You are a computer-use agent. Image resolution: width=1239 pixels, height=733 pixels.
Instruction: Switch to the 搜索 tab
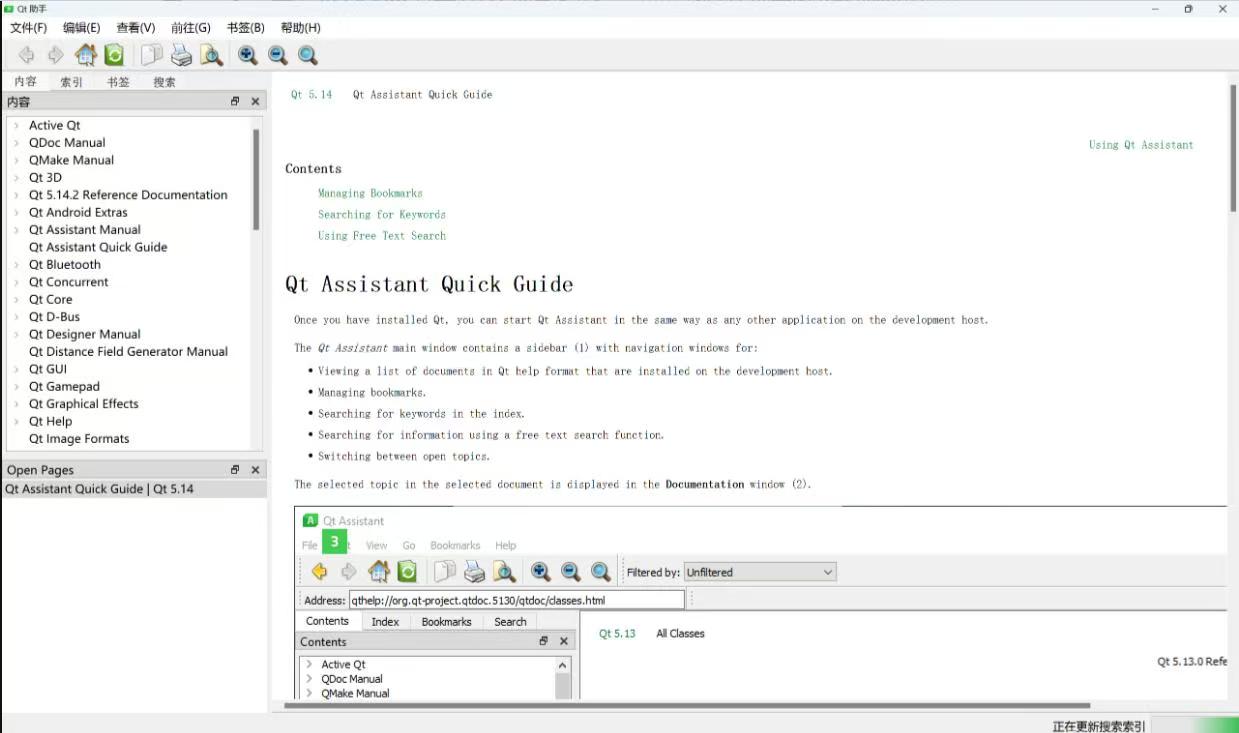[x=164, y=82]
